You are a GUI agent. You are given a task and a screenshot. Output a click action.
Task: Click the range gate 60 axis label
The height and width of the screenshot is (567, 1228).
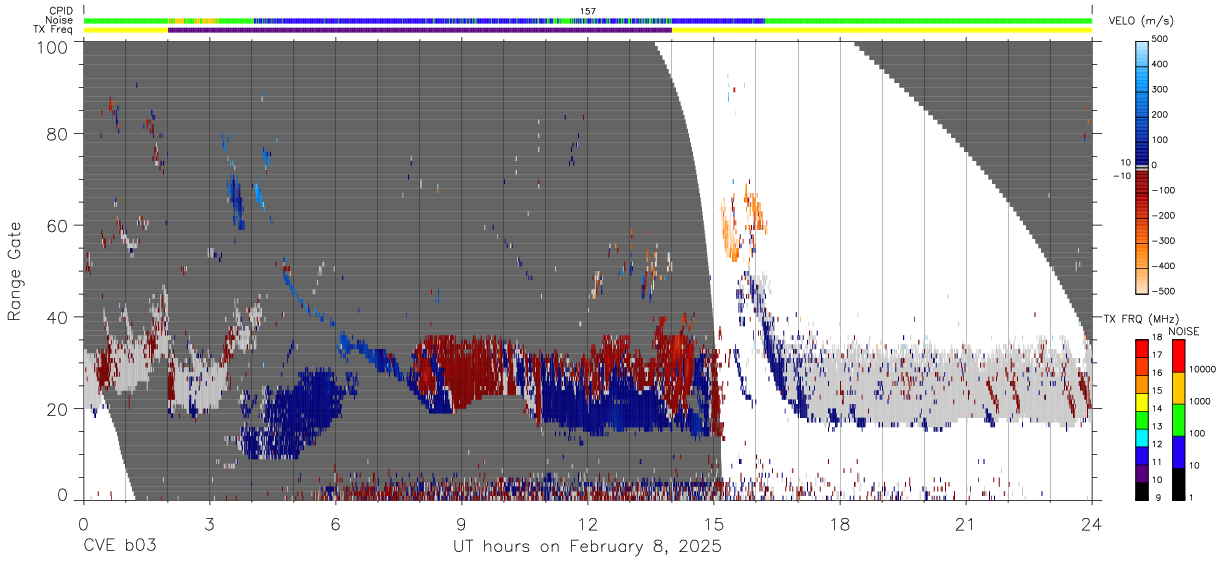coord(56,225)
